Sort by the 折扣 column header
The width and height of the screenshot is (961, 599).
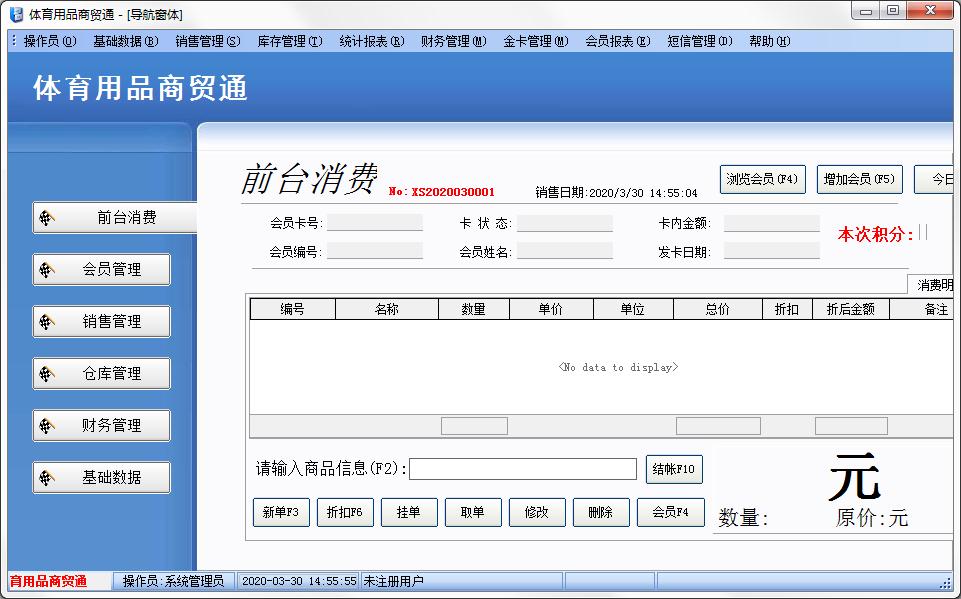[787, 310]
